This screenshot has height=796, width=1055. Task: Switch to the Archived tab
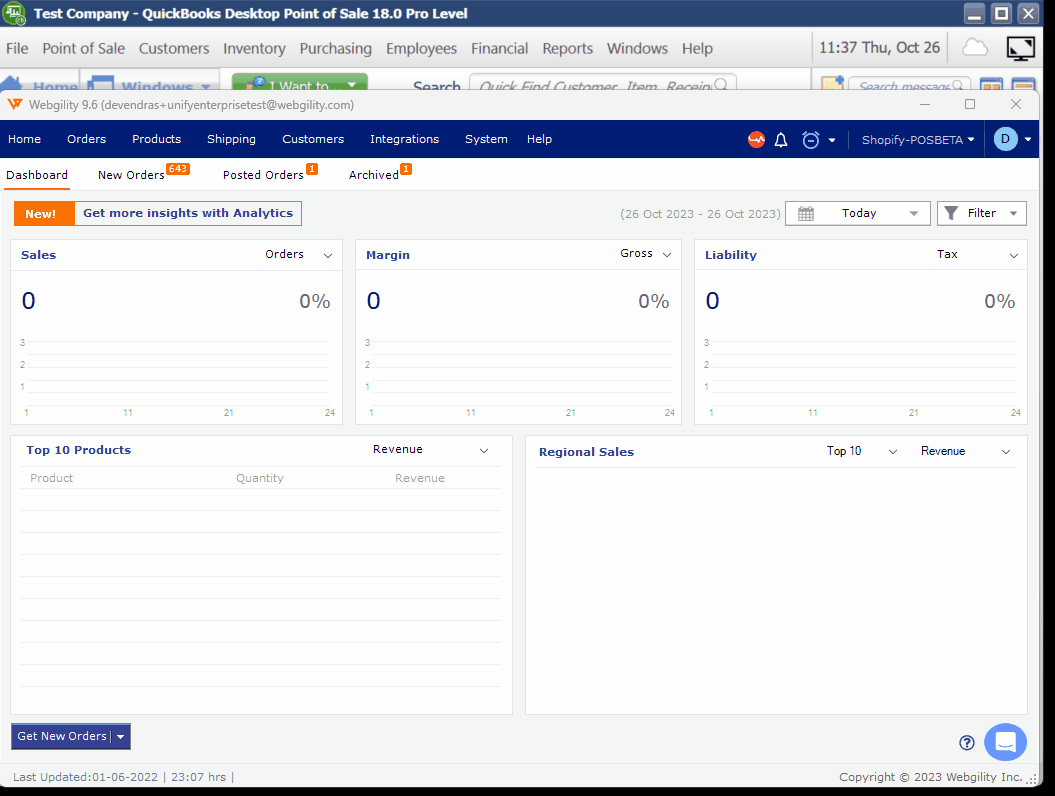[373, 175]
